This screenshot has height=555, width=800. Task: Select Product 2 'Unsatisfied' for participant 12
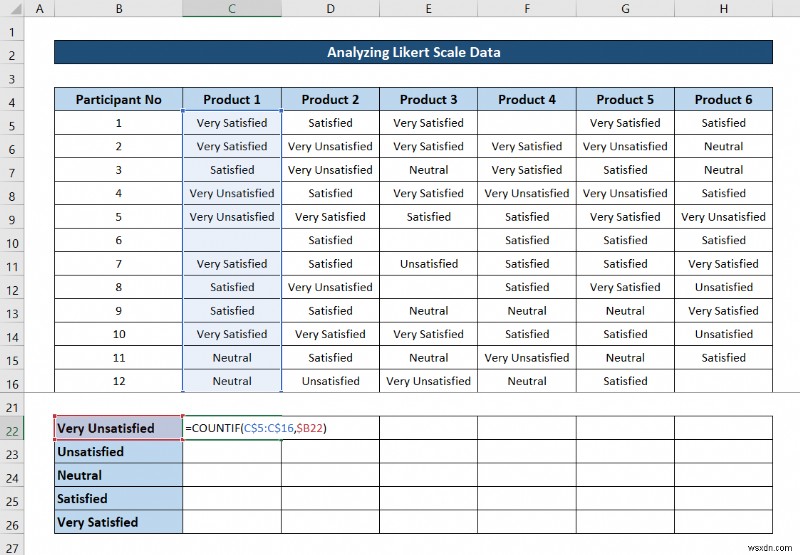point(330,381)
